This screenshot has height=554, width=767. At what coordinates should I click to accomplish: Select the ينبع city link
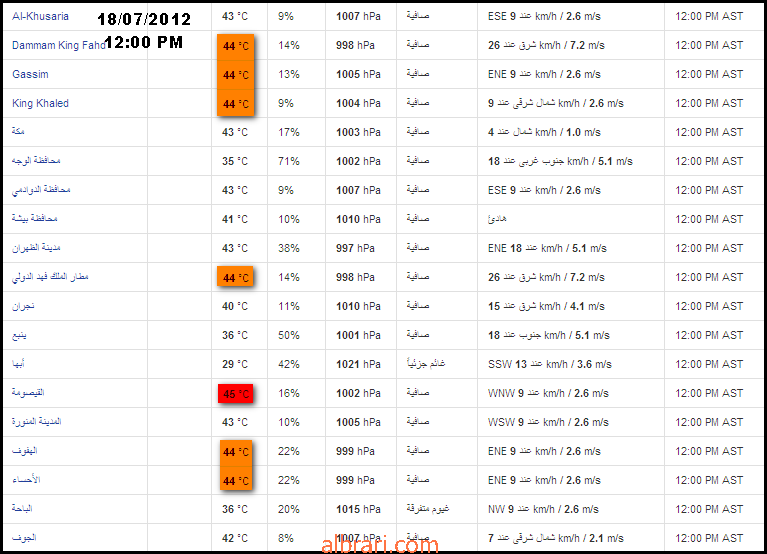tap(19, 335)
